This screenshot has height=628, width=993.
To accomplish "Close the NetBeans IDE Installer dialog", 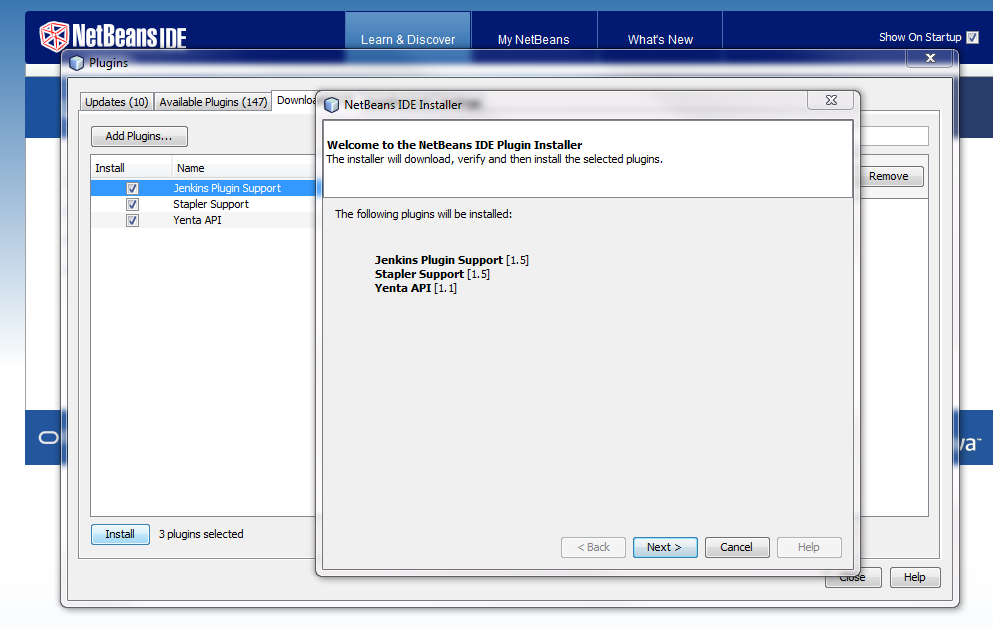I will (x=832, y=100).
